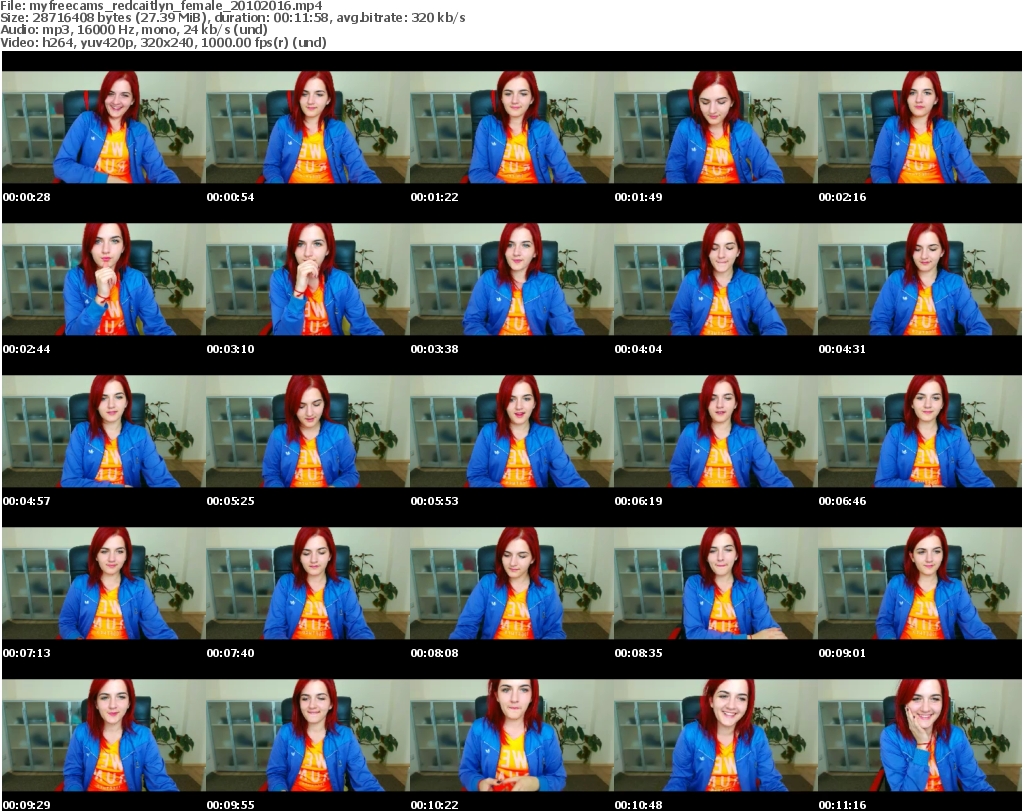Click the 'Audio: mp3, 16000 Hz' info line
This screenshot has height=811, width=1024.
pyautogui.click(x=133, y=30)
